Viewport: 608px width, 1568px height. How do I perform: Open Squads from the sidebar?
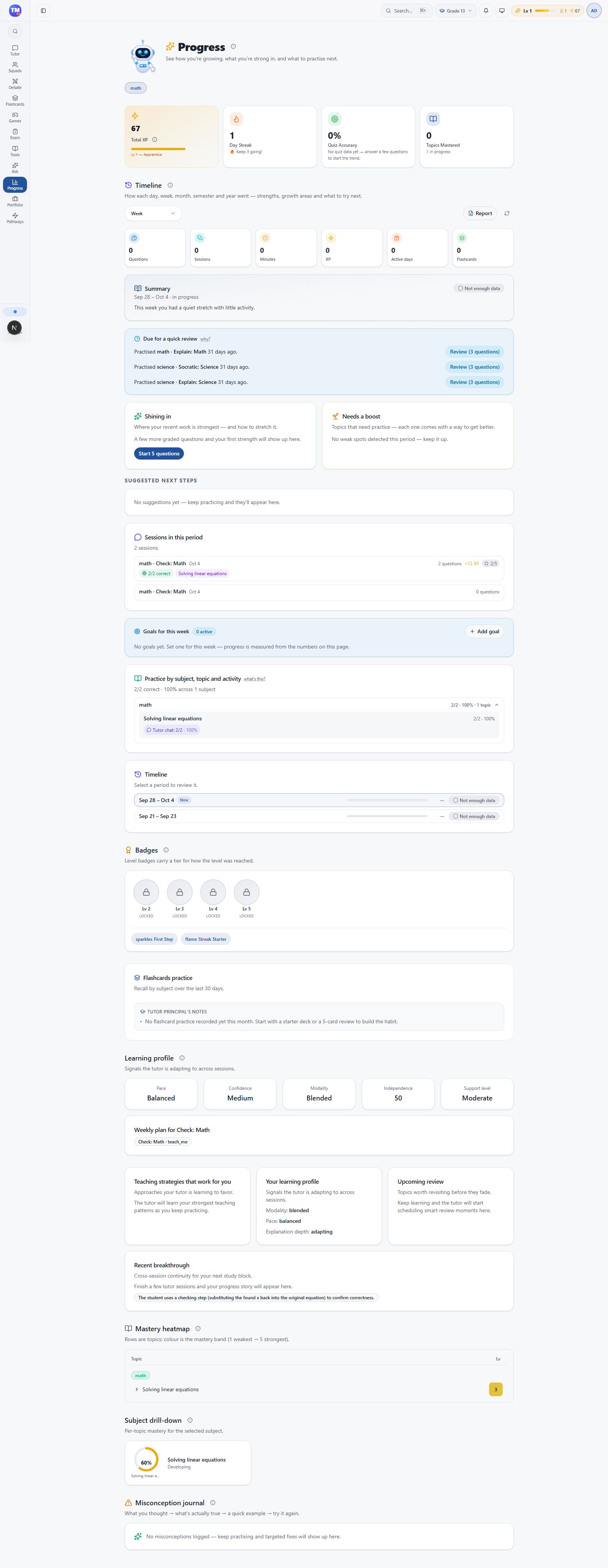(14, 67)
